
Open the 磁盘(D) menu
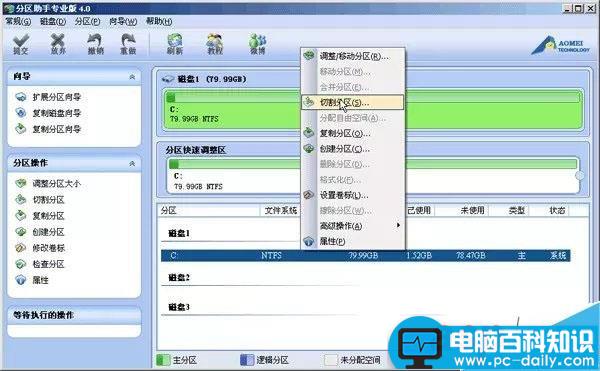point(53,21)
